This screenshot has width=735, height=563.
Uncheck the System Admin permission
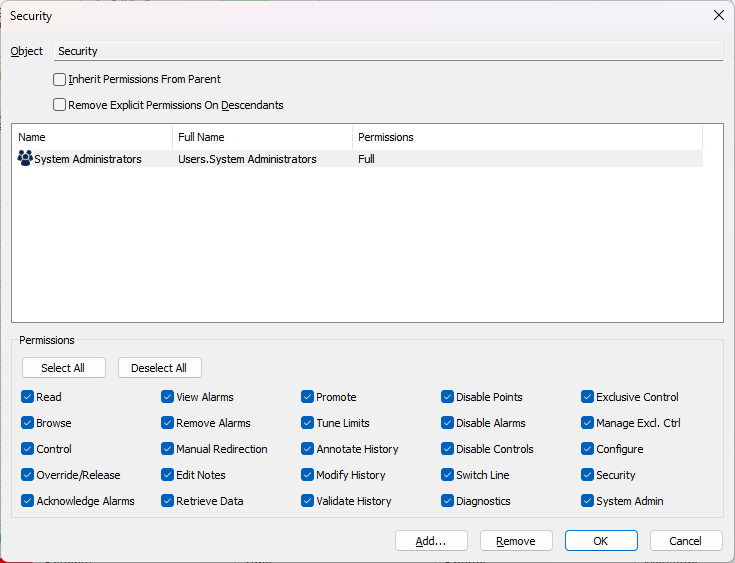point(588,501)
